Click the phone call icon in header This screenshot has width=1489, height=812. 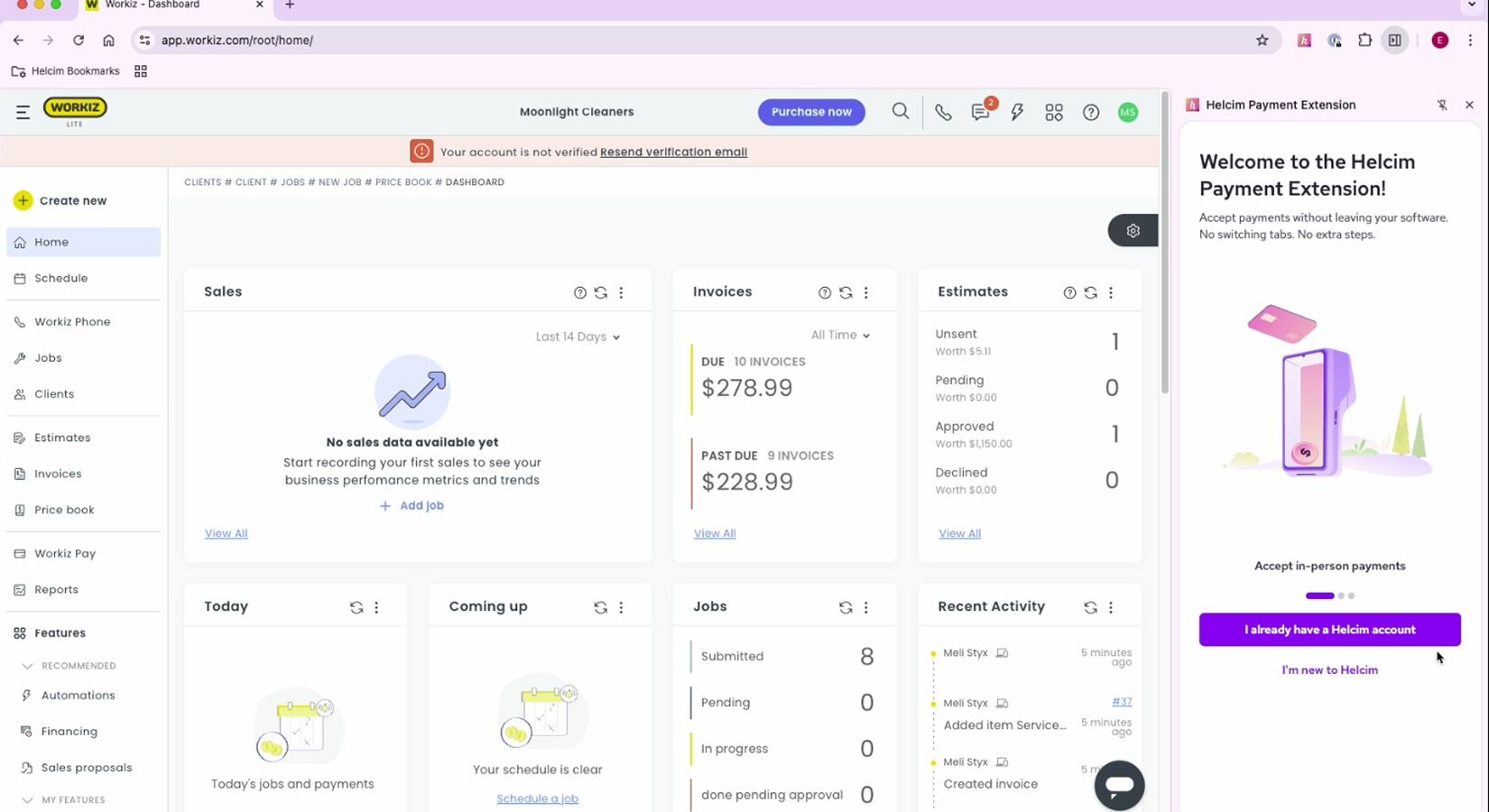point(943,113)
